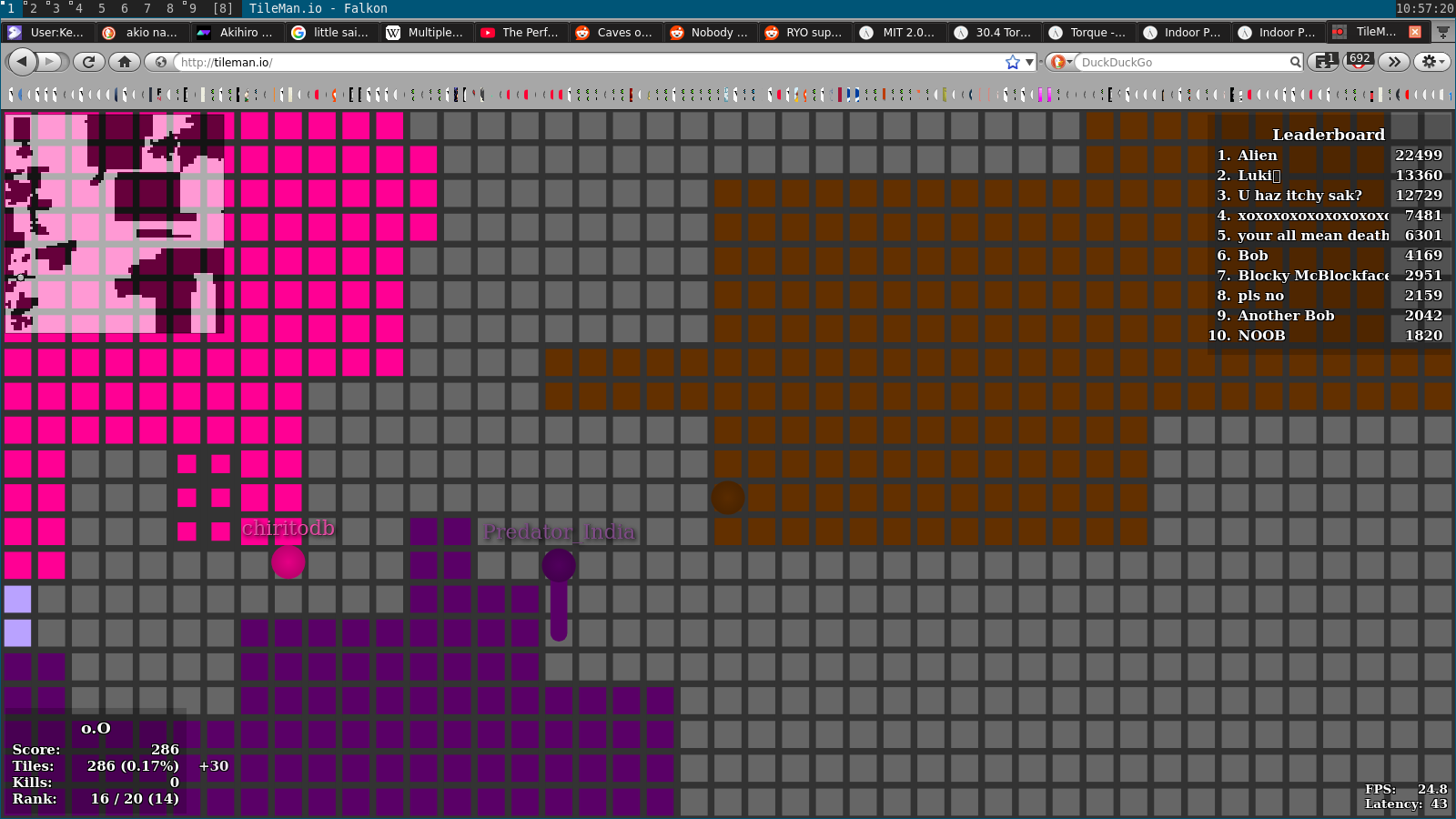Screen dimensions: 1456x819
Task: Click the clock showing 10:57:20
Action: coord(1424,8)
